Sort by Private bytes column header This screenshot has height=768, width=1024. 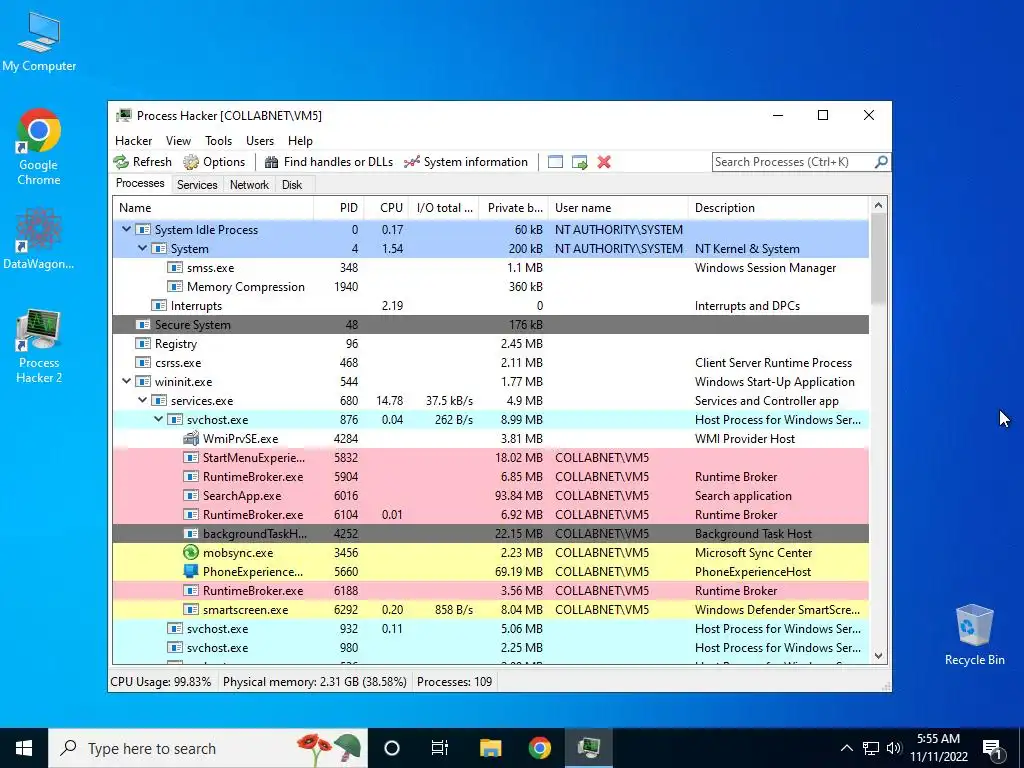coord(514,208)
